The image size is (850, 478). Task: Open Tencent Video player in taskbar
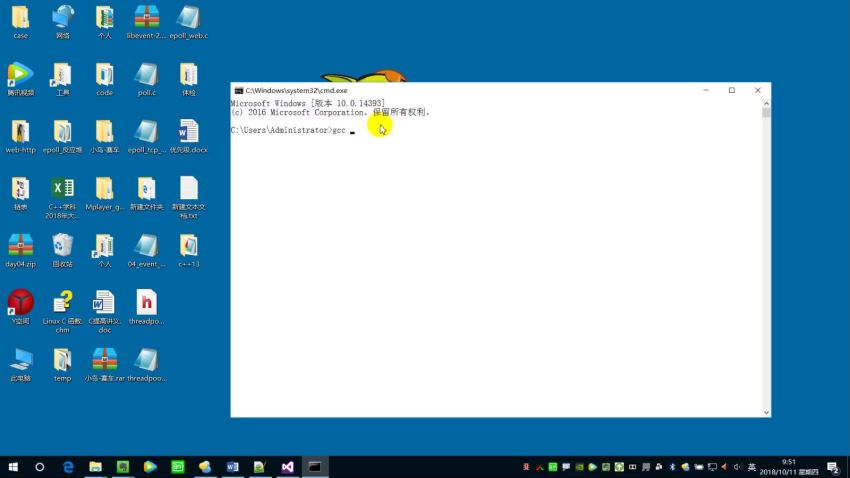[150, 467]
